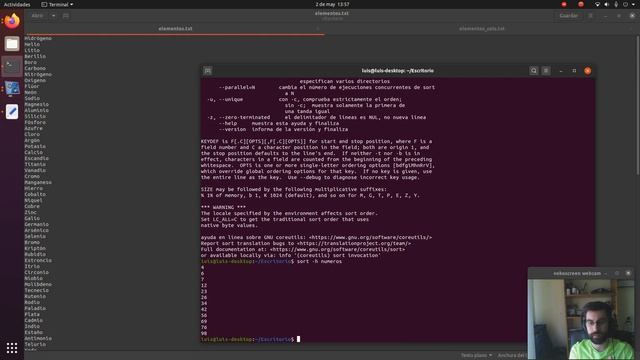The image size is (640, 360).
Task: Click the Carbono line in gedit
Action: coord(35,68)
